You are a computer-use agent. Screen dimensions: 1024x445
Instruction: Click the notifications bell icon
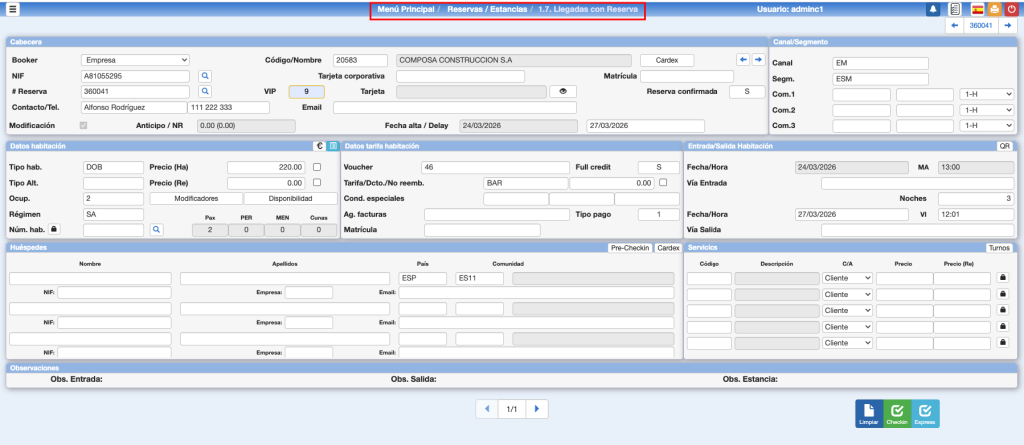932,9
